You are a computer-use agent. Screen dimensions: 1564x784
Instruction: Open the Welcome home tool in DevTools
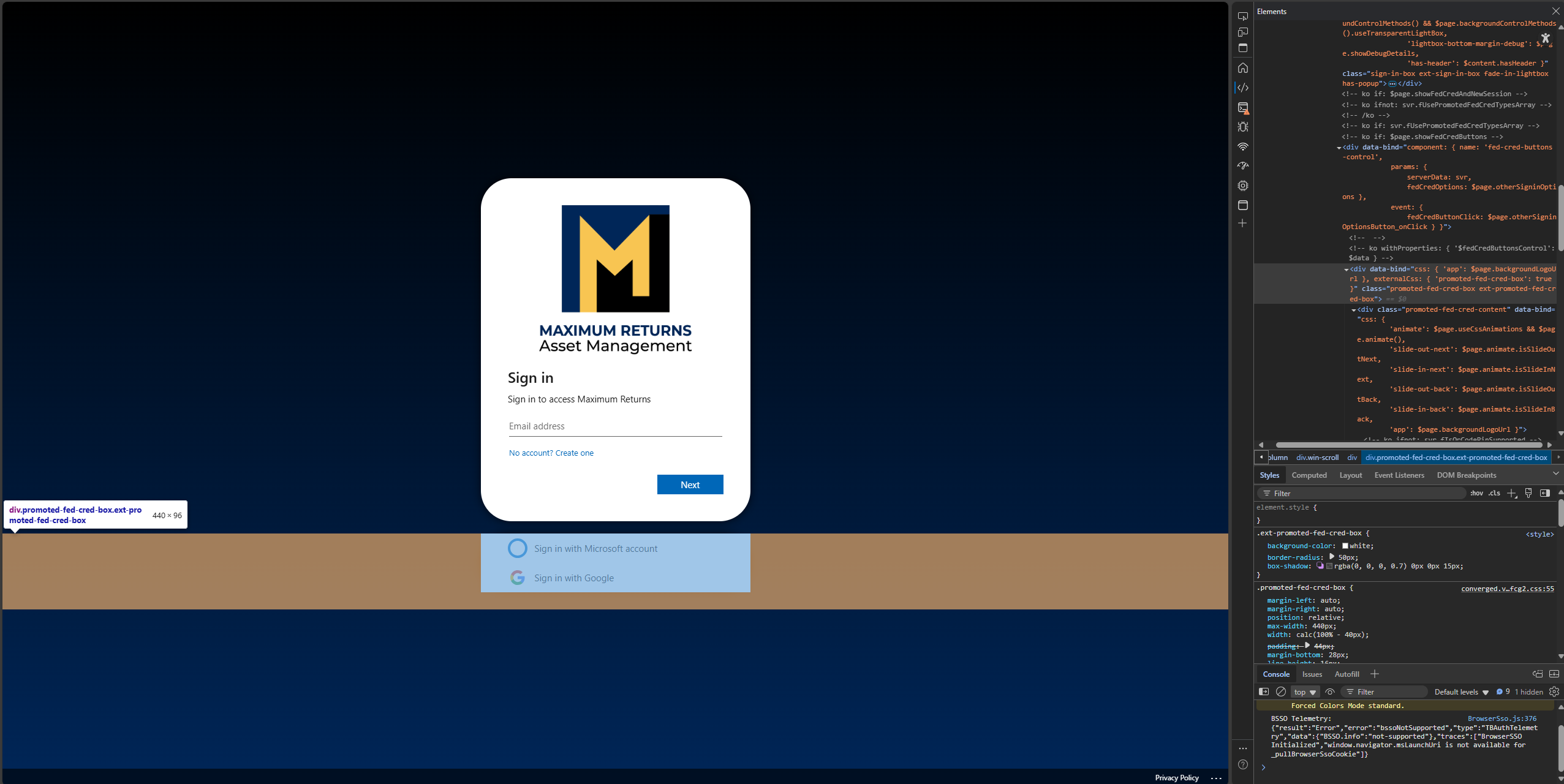(1242, 68)
